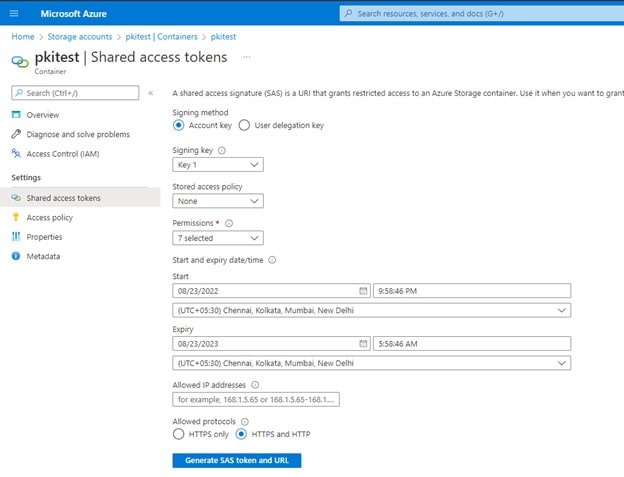Choose HTTPS only protocol option

click(x=179, y=434)
